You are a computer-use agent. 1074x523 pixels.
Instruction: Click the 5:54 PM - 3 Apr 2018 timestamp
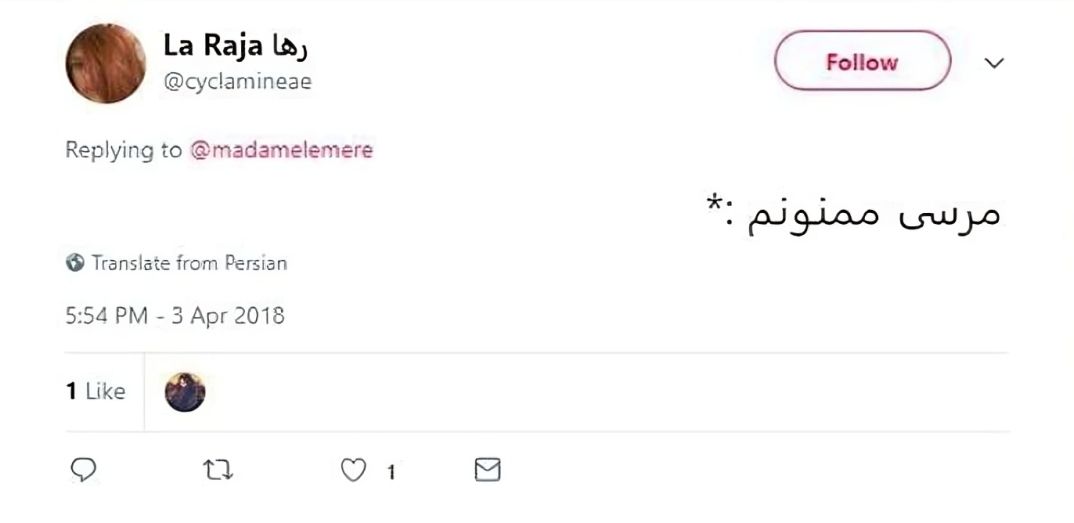175,316
